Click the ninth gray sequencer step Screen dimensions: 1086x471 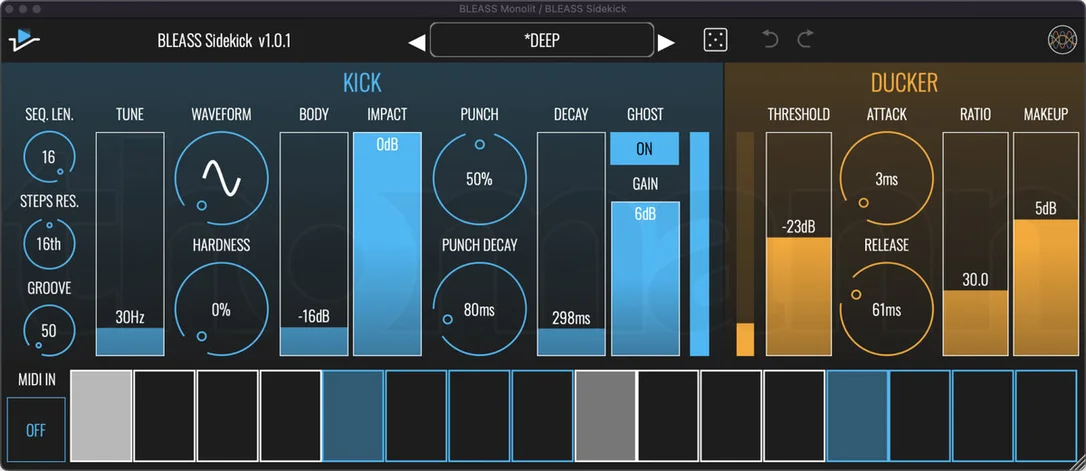point(605,416)
